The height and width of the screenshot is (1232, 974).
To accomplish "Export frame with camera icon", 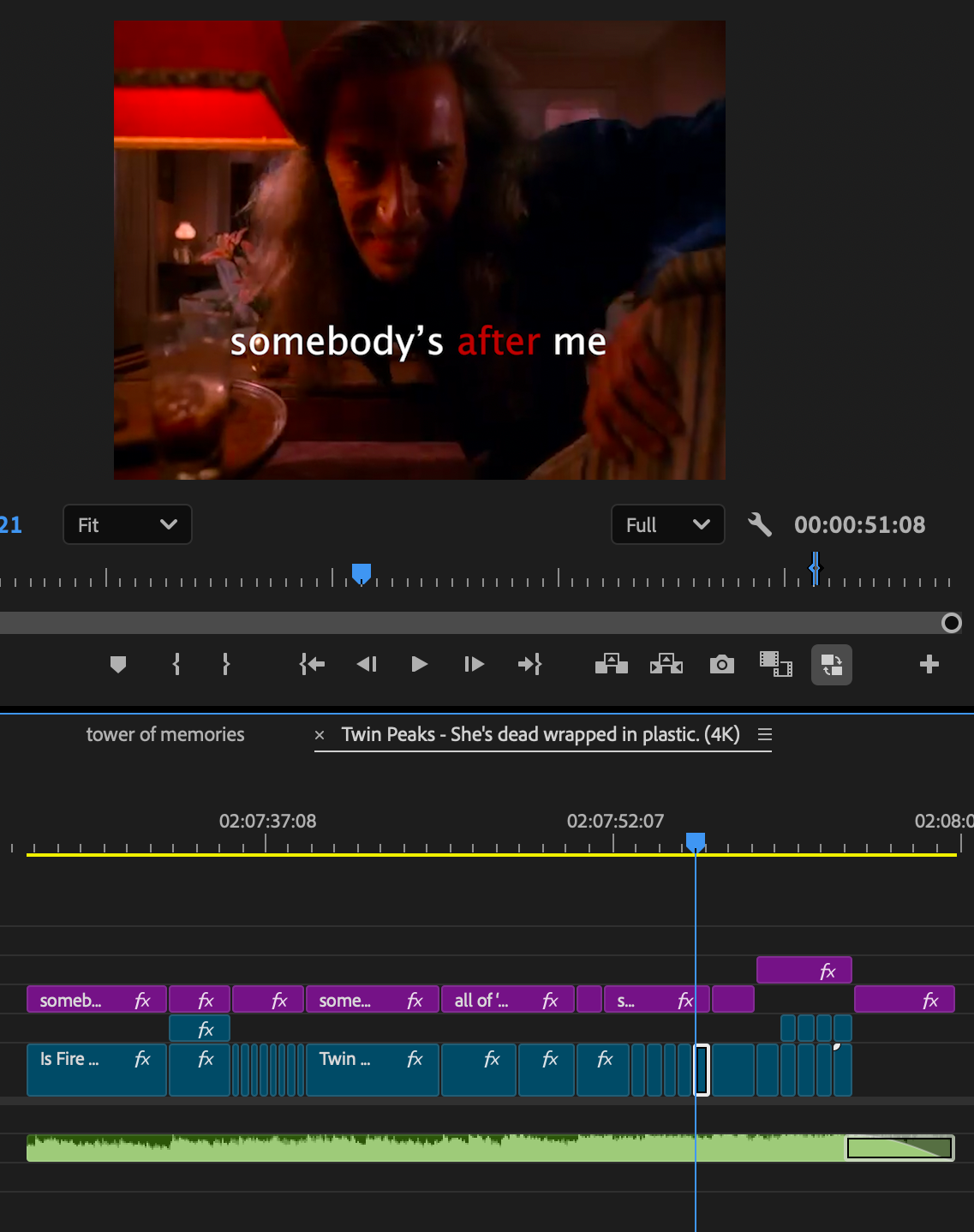I will (722, 664).
